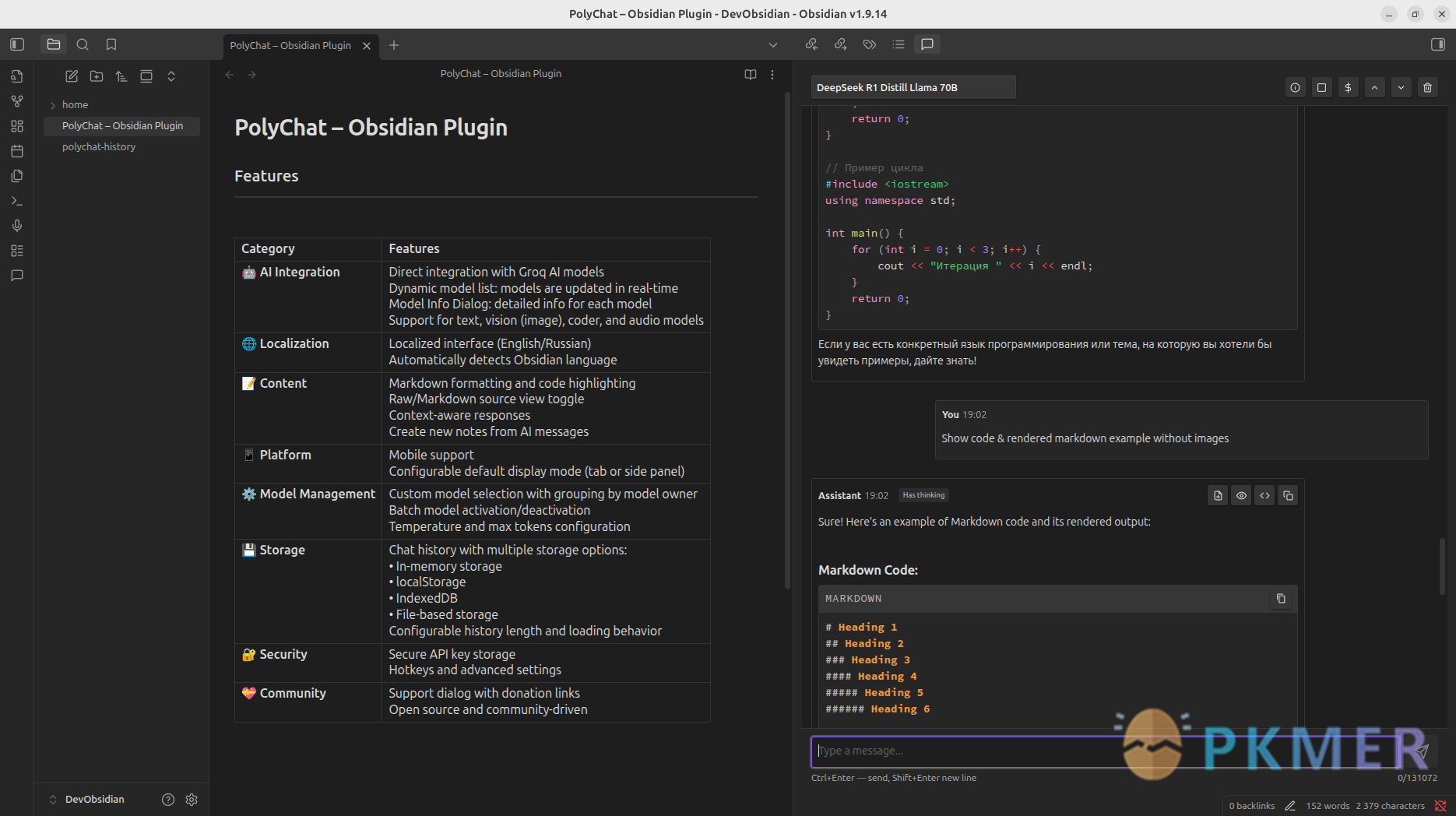
Task: Open the tab list dropdown
Action: 773,45
